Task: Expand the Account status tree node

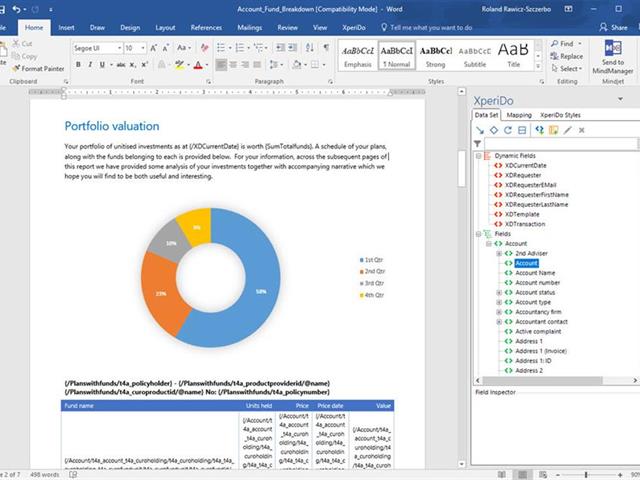Action: [499, 293]
